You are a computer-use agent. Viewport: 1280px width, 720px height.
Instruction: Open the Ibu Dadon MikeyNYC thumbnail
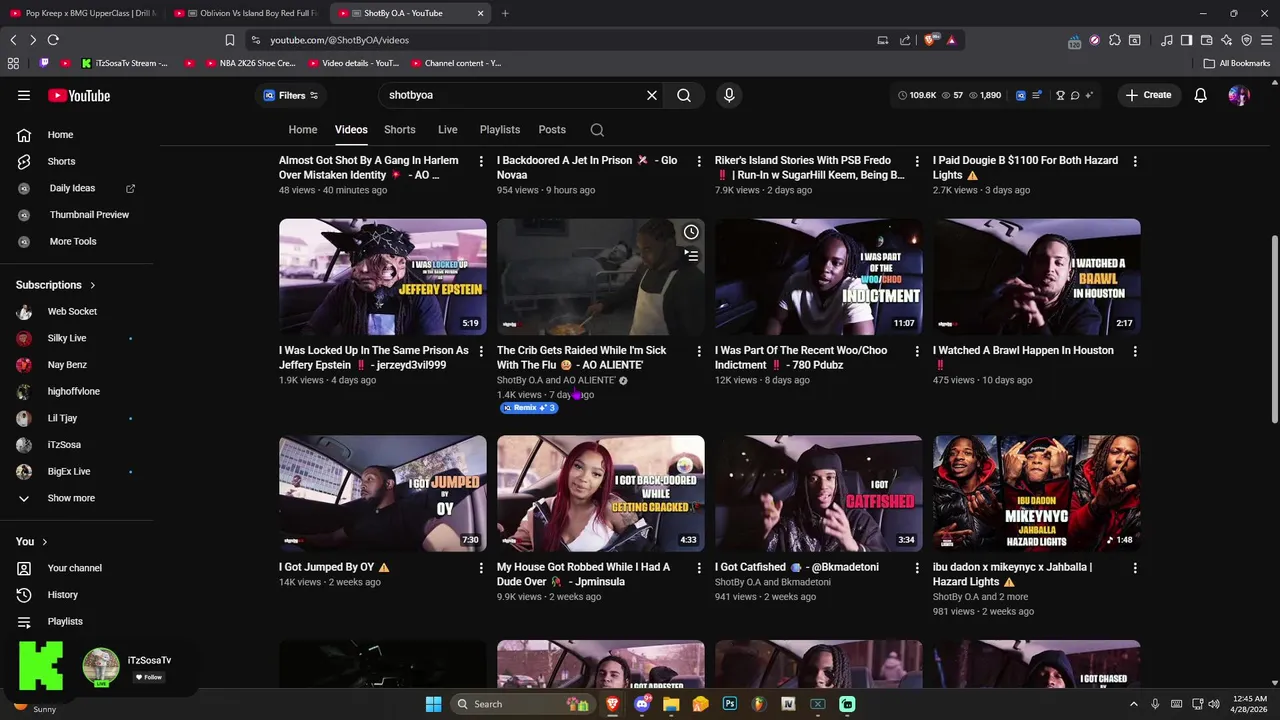1037,493
